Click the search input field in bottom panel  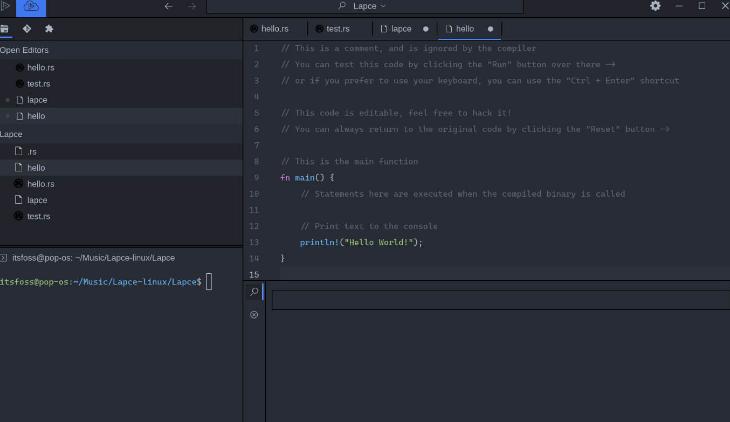pos(498,300)
